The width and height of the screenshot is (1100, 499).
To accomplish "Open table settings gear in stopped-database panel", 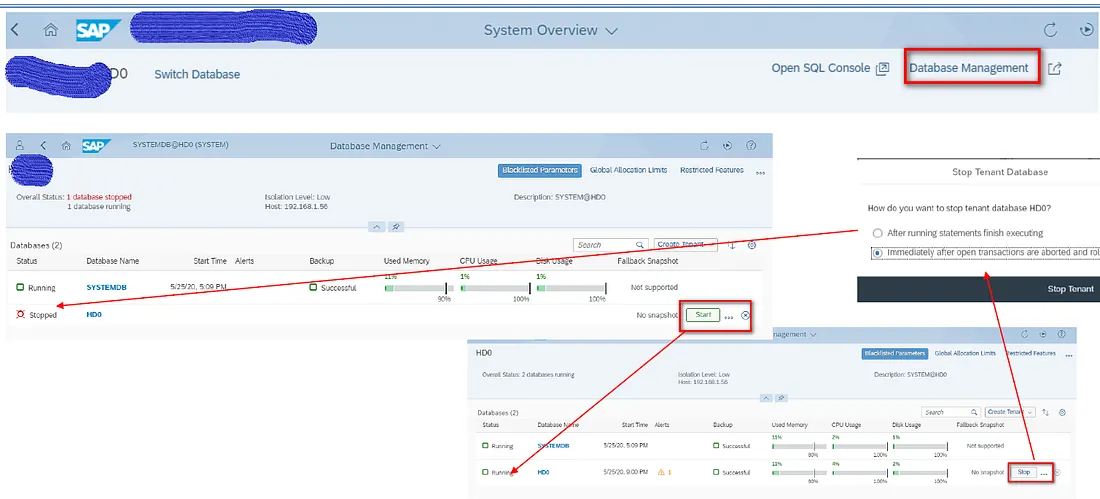I will (x=751, y=245).
